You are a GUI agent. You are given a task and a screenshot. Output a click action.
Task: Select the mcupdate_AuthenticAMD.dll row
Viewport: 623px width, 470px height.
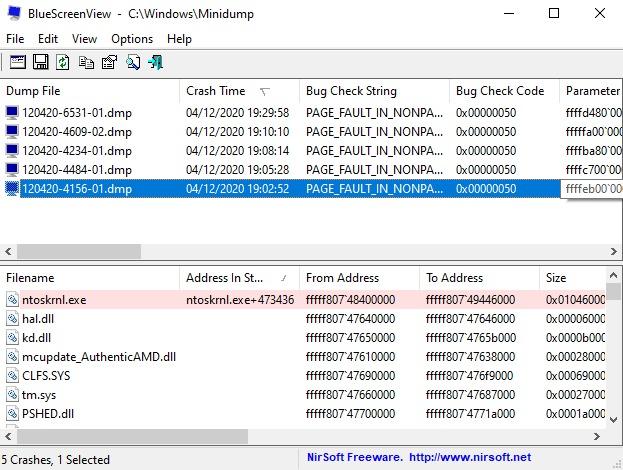[x=303, y=357]
